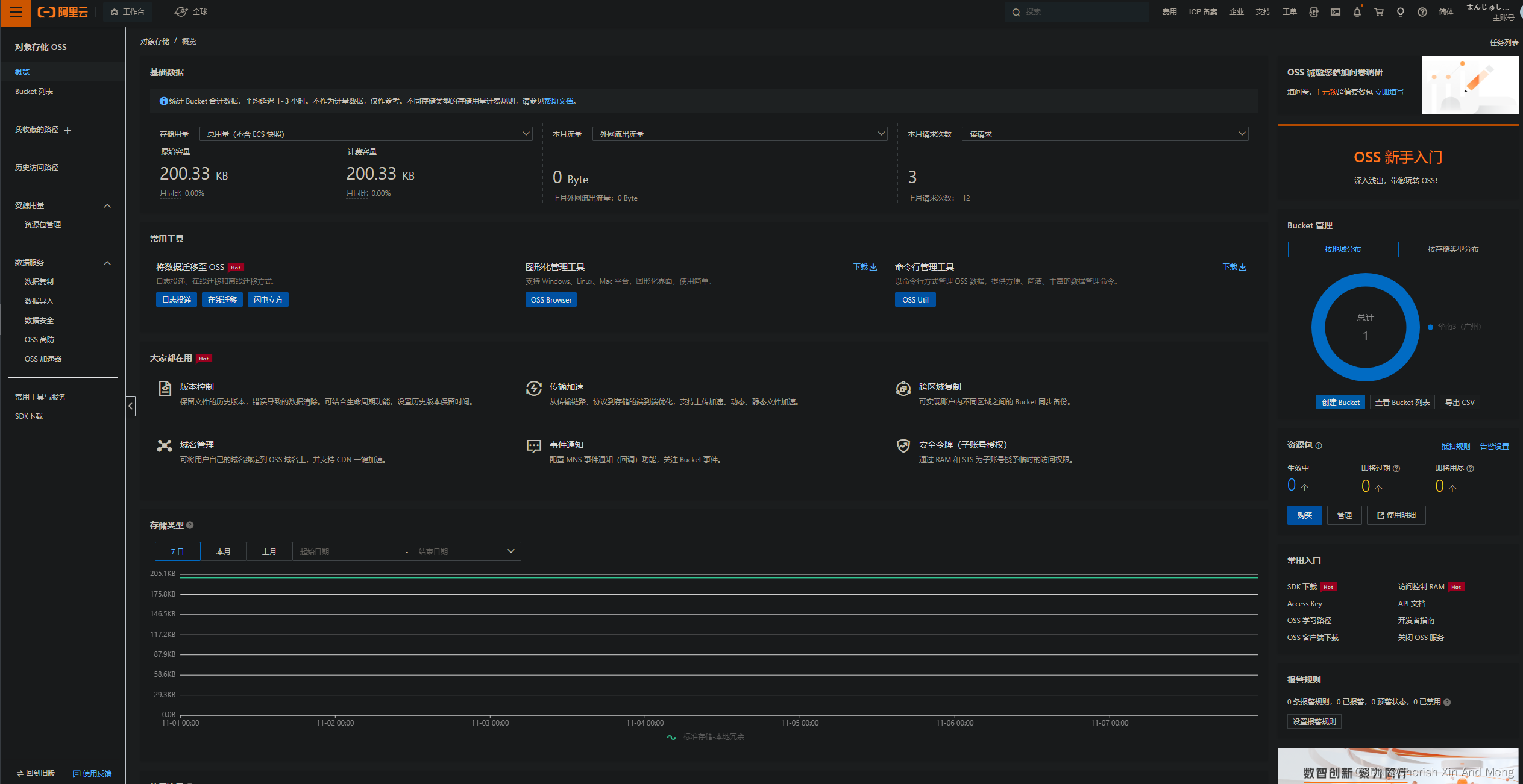This screenshot has height=784, width=1523.
Task: Click the OSS Browser button
Action: (551, 299)
